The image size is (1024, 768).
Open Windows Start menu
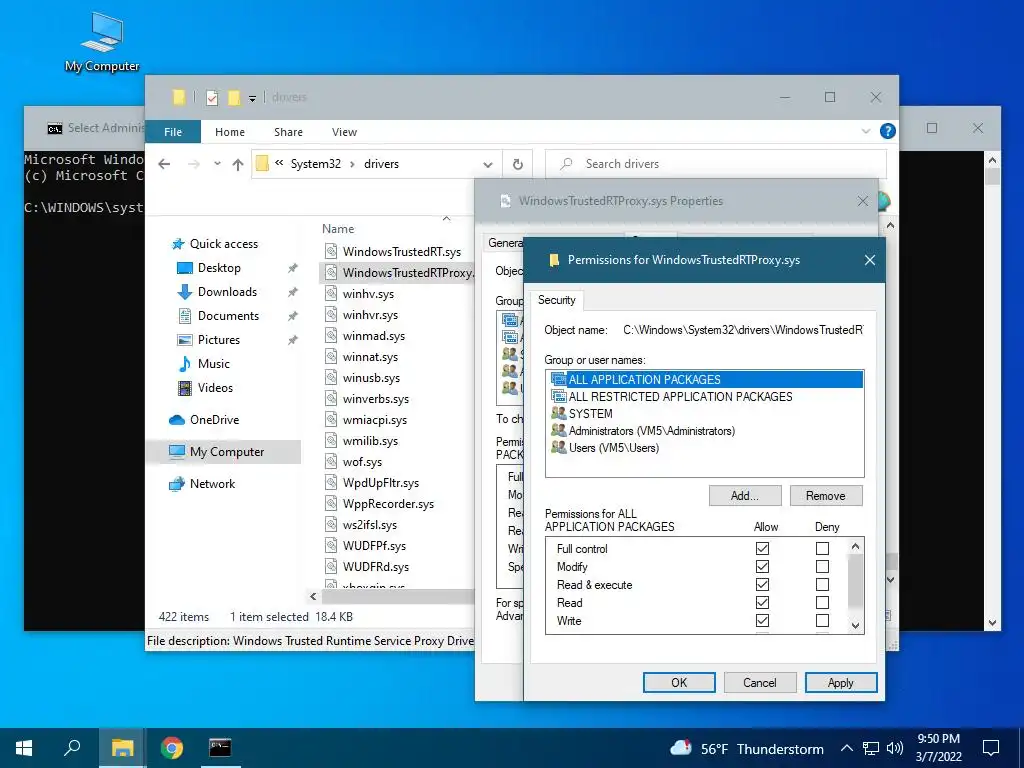pyautogui.click(x=24, y=748)
